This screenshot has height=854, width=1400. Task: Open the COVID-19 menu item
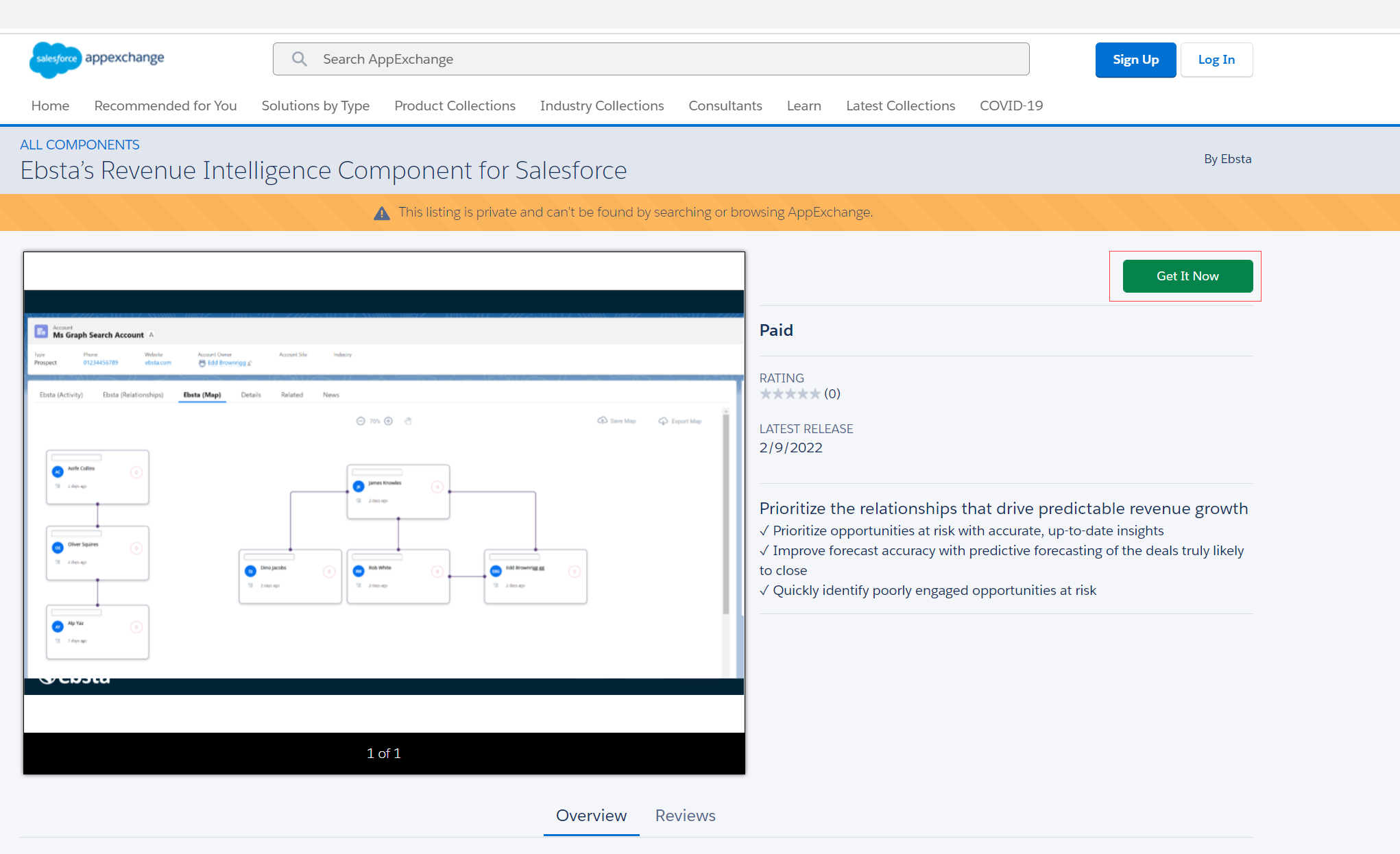[x=1011, y=106]
